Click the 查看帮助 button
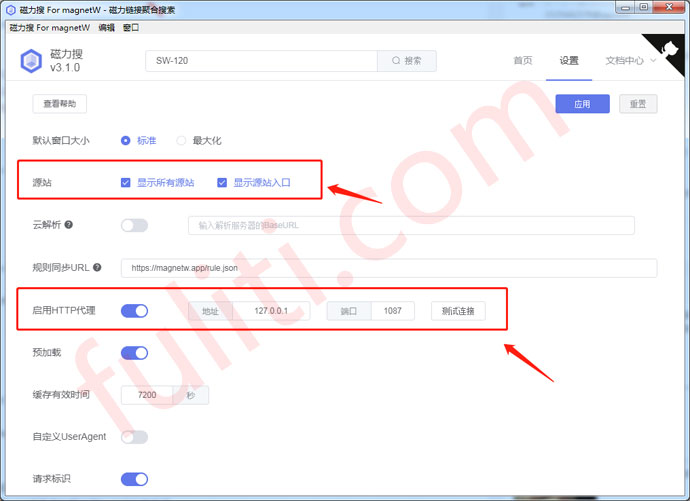 point(59,104)
